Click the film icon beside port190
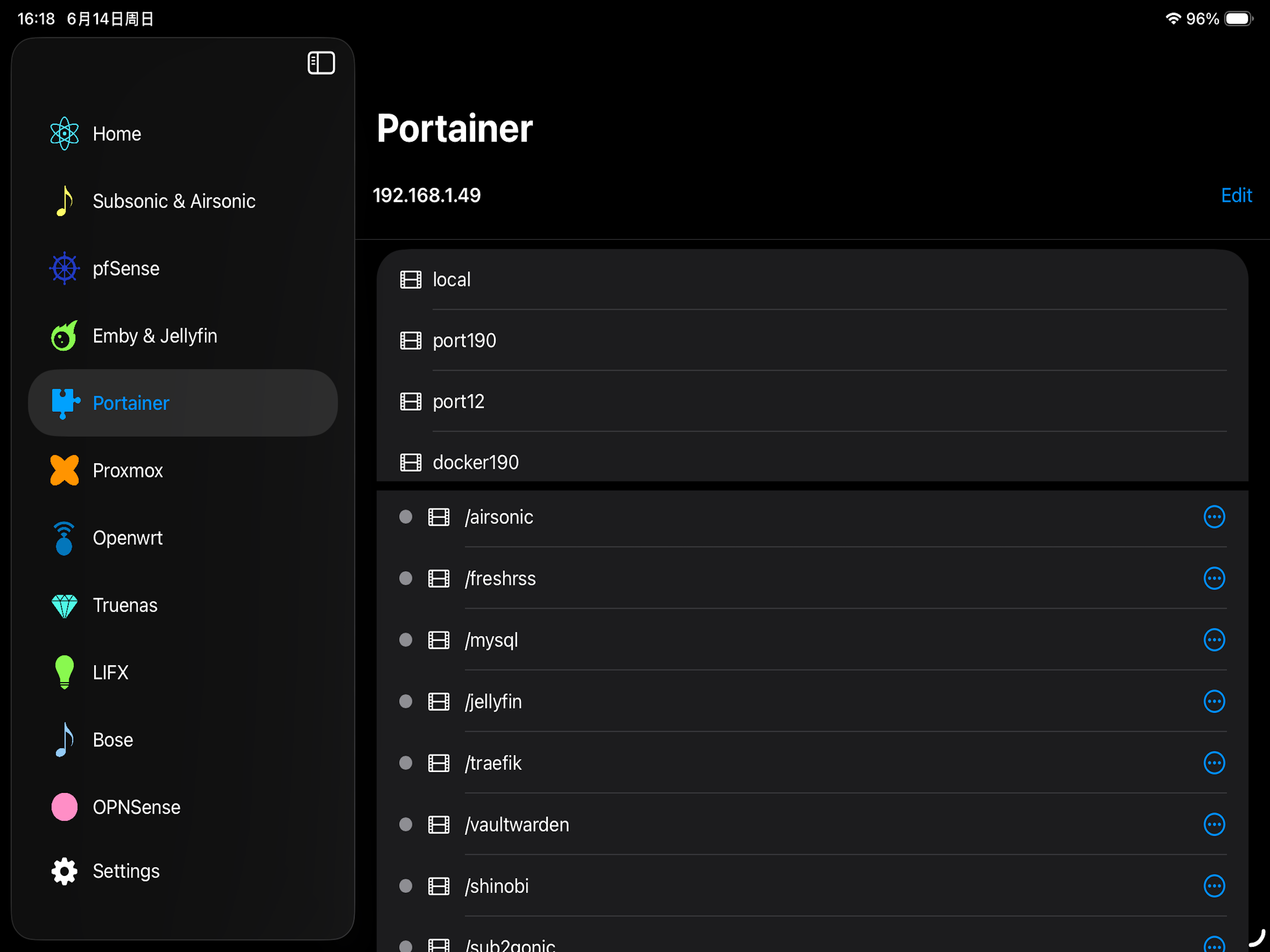 coord(411,340)
